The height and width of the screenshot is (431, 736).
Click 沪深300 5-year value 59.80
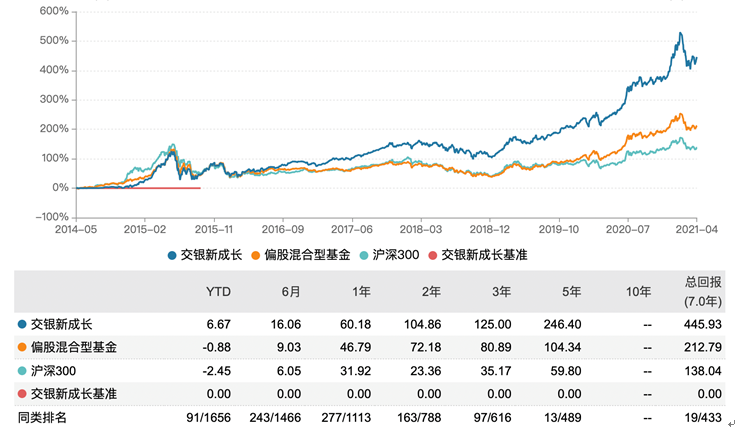click(x=566, y=371)
